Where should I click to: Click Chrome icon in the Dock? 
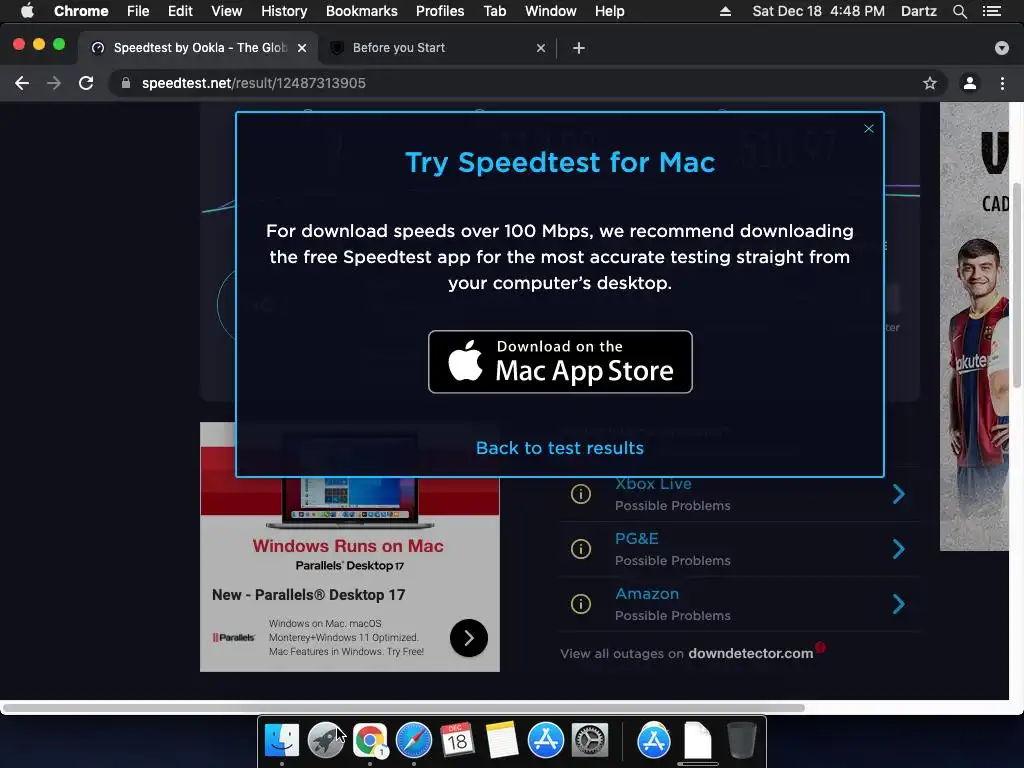pos(370,740)
